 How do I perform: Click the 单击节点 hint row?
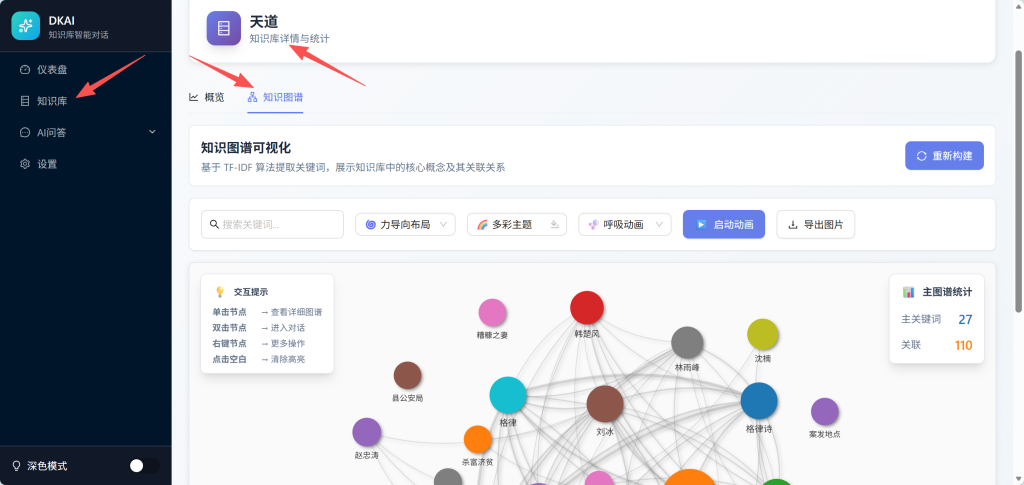pyautogui.click(x=267, y=312)
